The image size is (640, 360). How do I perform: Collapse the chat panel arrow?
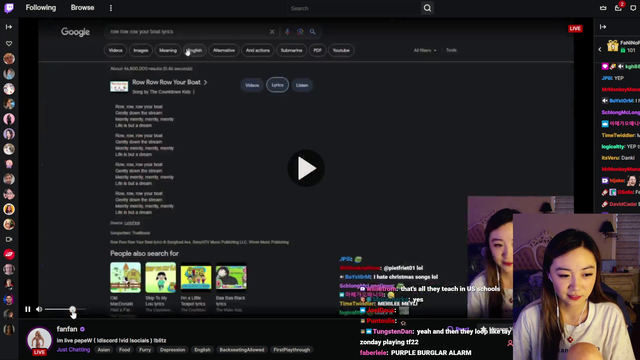[x=603, y=27]
